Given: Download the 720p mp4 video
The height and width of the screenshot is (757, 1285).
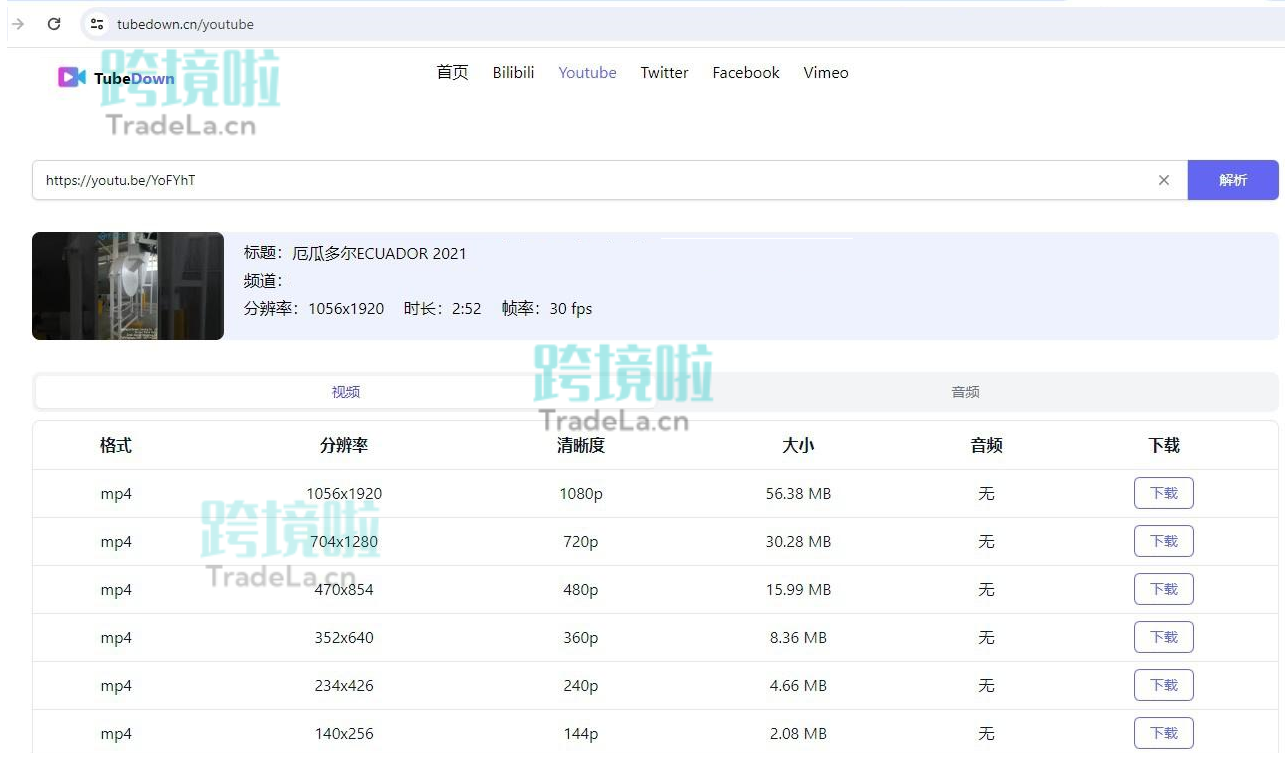Looking at the screenshot, I should (1163, 541).
